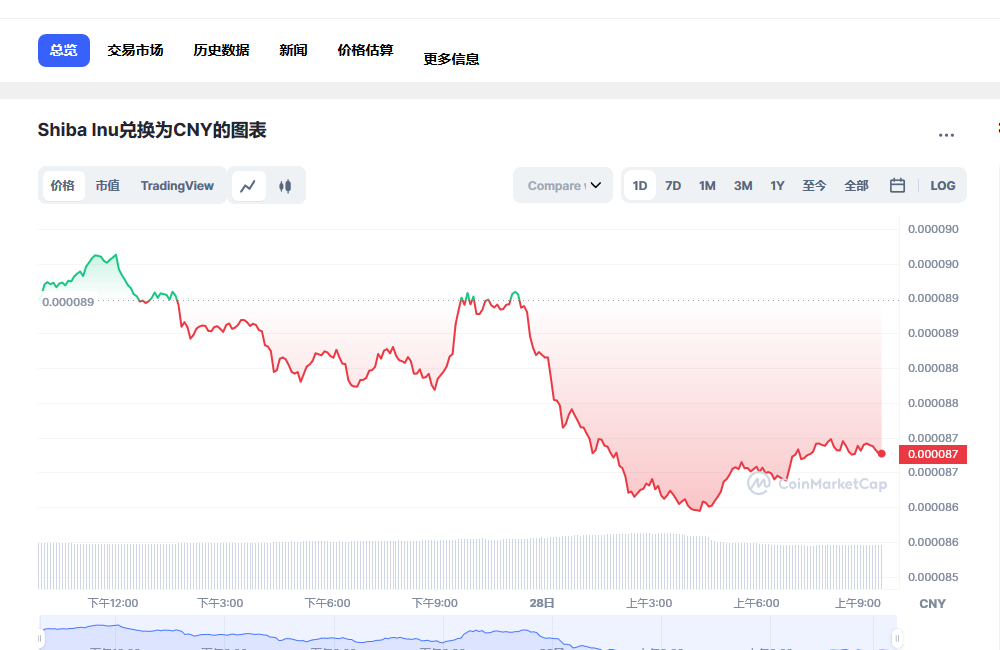Image resolution: width=1000 pixels, height=650 pixels.
Task: Click the right handle of range slider
Action: (x=897, y=638)
